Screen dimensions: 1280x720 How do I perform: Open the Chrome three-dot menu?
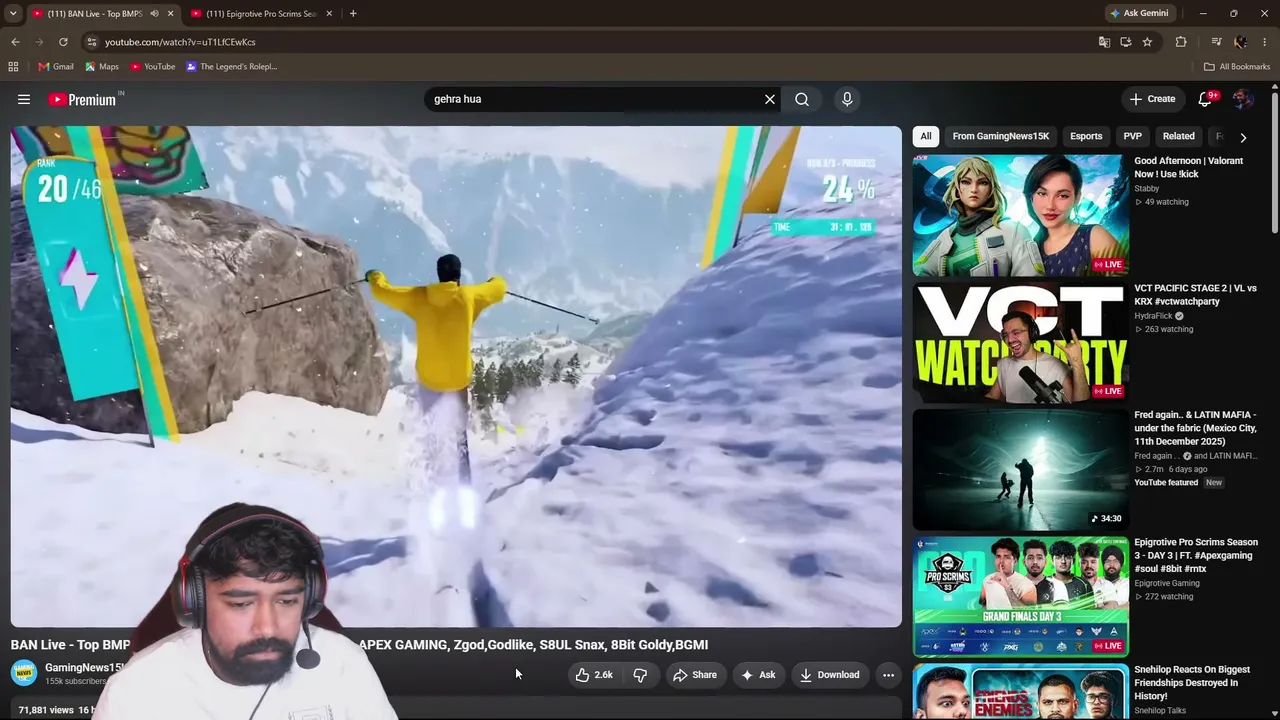click(1265, 42)
